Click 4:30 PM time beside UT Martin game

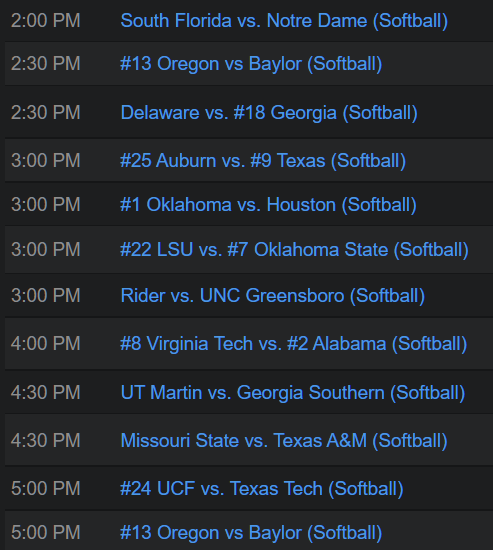(x=46, y=393)
